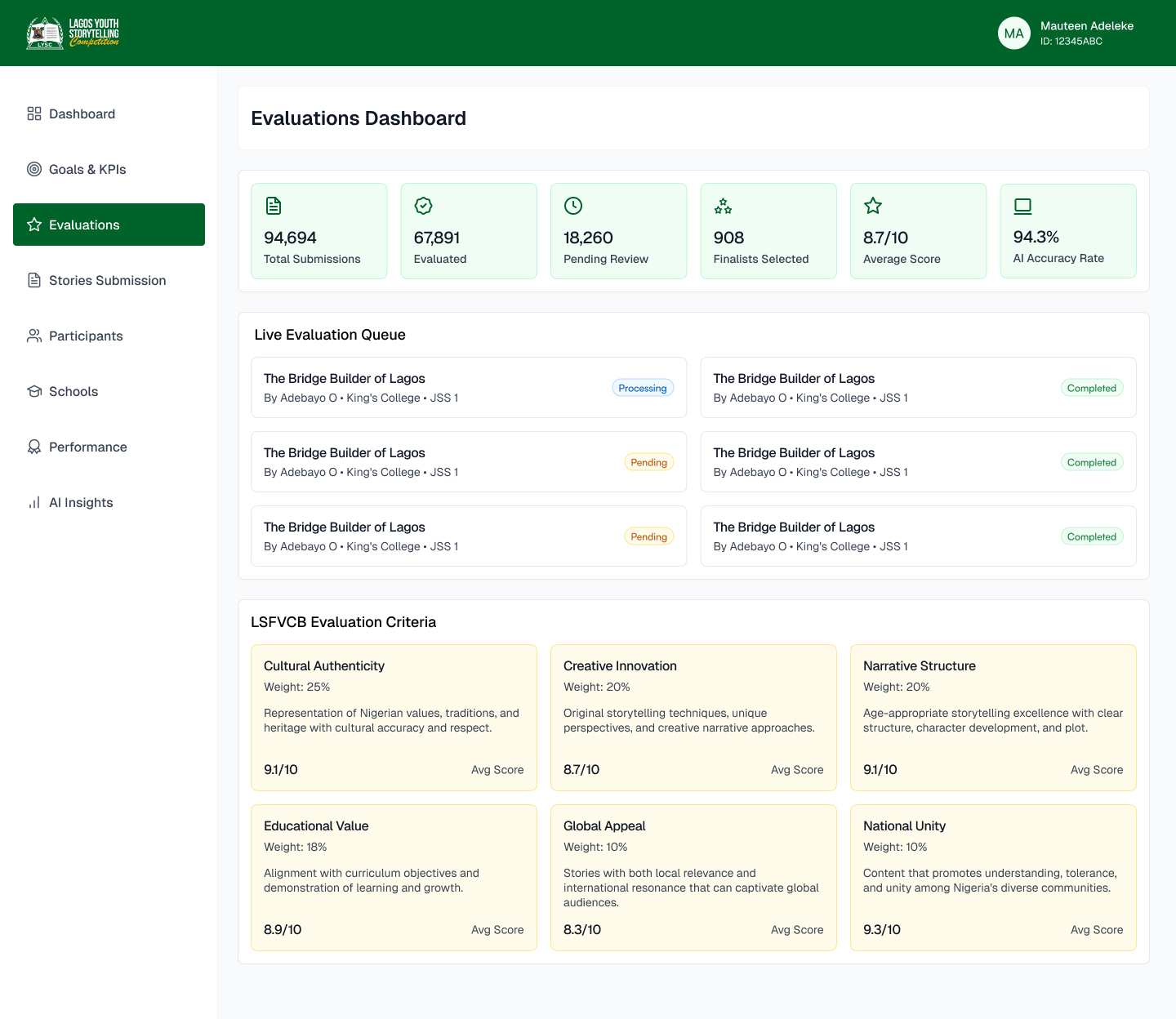
Task: Click the Processing status badge
Action: 643,388
